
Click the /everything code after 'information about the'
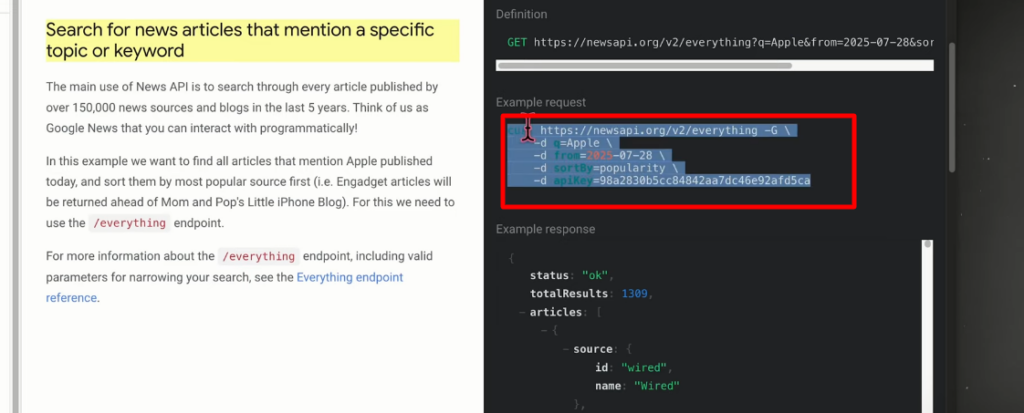pos(258,257)
